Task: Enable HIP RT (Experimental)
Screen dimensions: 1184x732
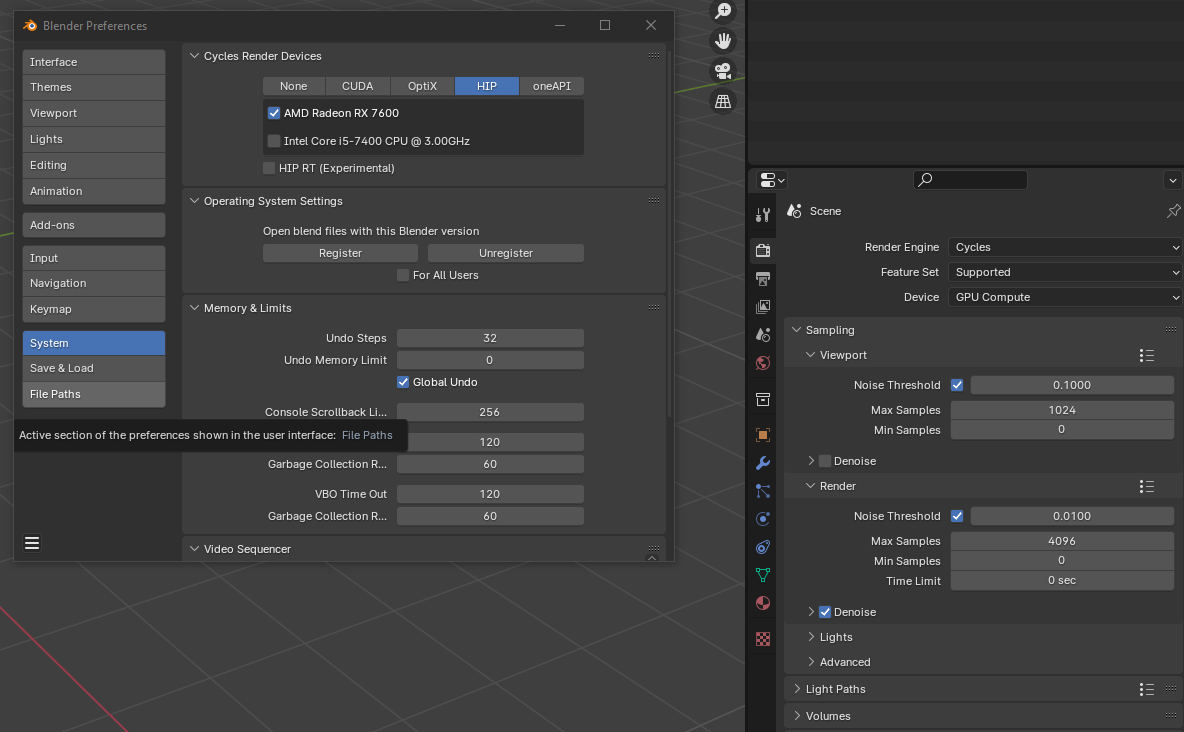Action: point(268,168)
